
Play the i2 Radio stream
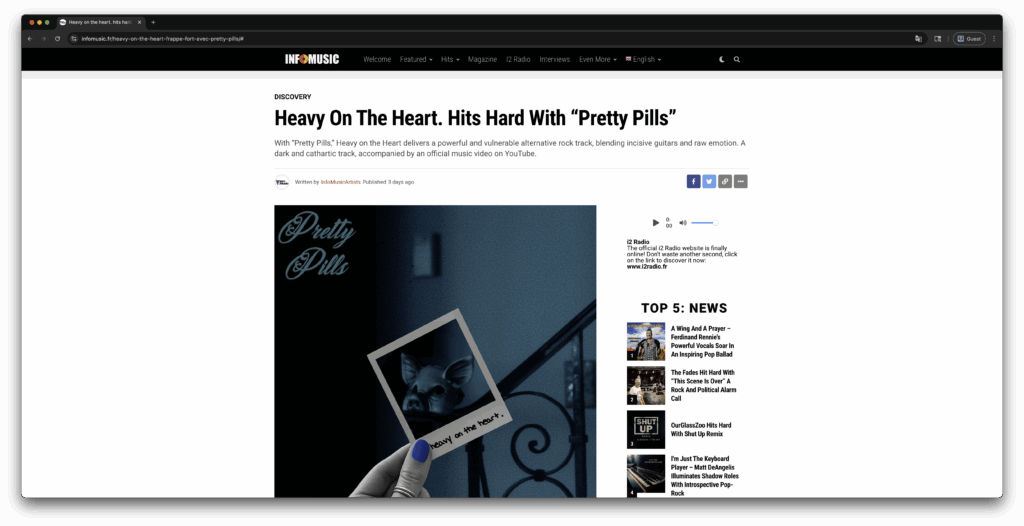coord(656,223)
